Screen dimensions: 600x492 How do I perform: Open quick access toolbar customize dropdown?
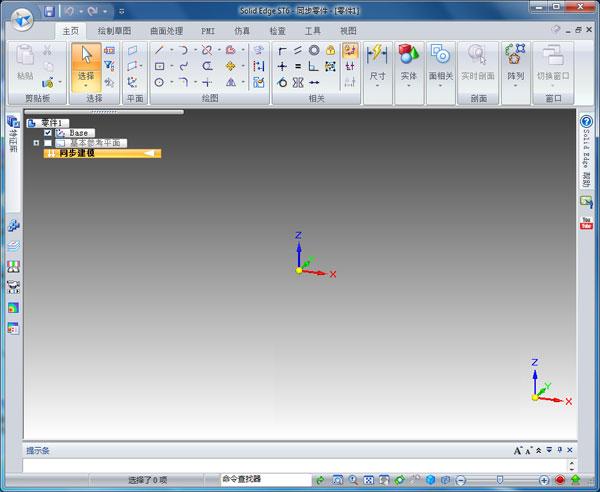point(122,11)
